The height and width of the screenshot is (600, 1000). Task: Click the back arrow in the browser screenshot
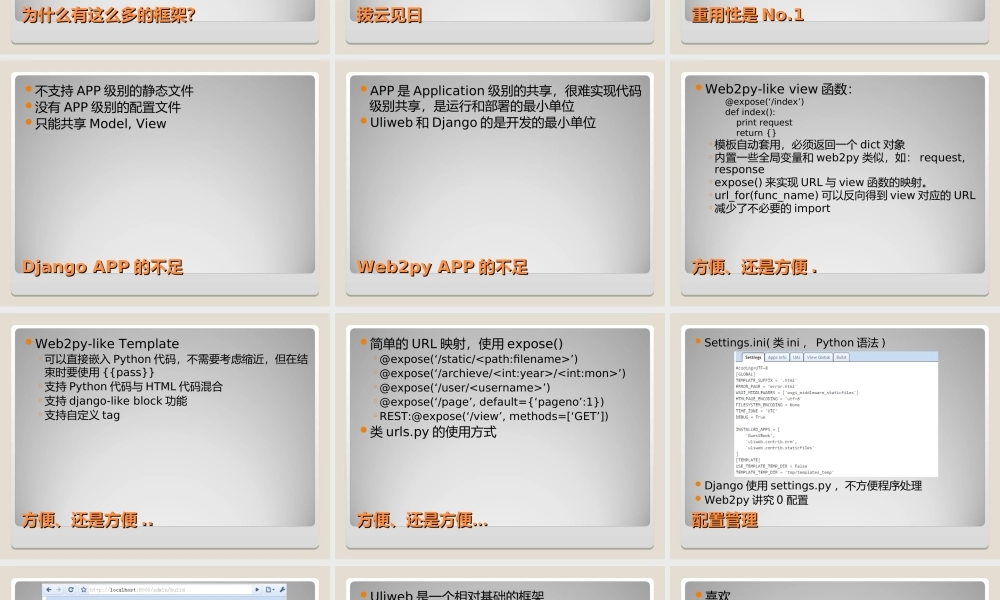pyautogui.click(x=48, y=589)
